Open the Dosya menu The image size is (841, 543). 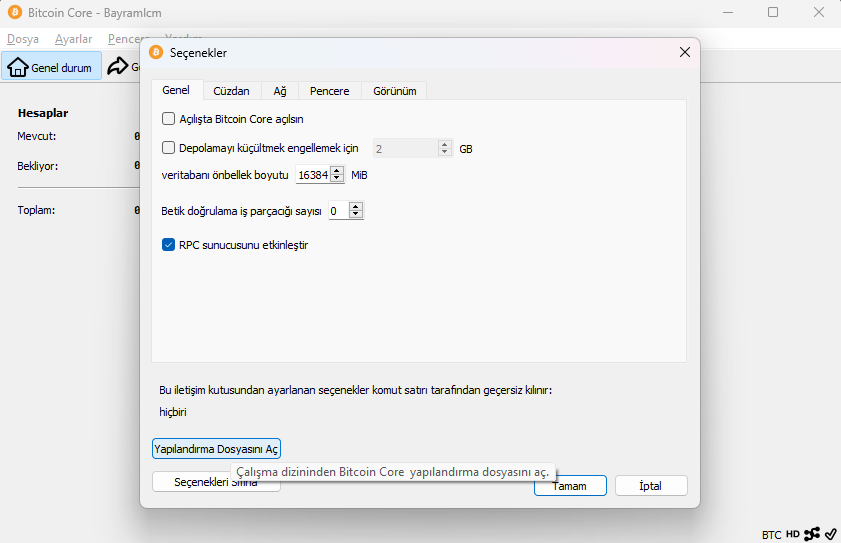click(x=23, y=39)
